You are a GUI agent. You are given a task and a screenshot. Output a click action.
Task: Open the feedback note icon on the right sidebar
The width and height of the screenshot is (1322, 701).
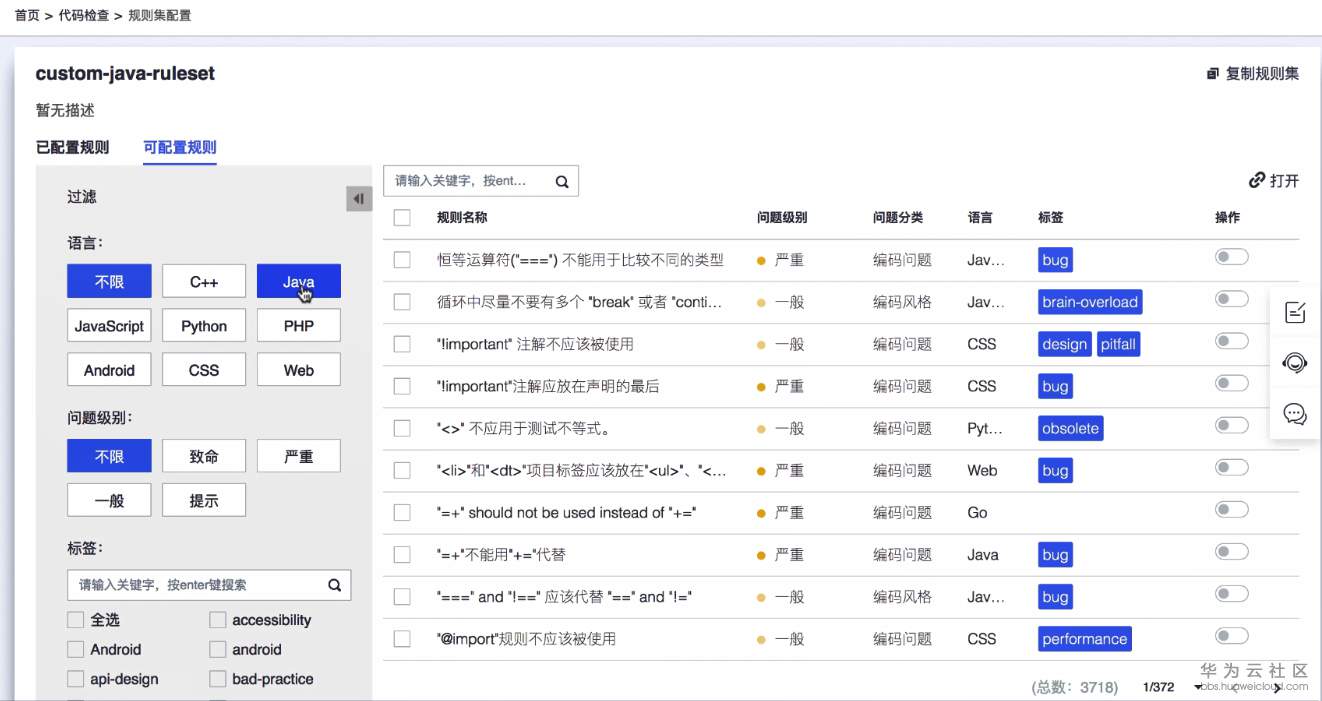click(x=1295, y=313)
